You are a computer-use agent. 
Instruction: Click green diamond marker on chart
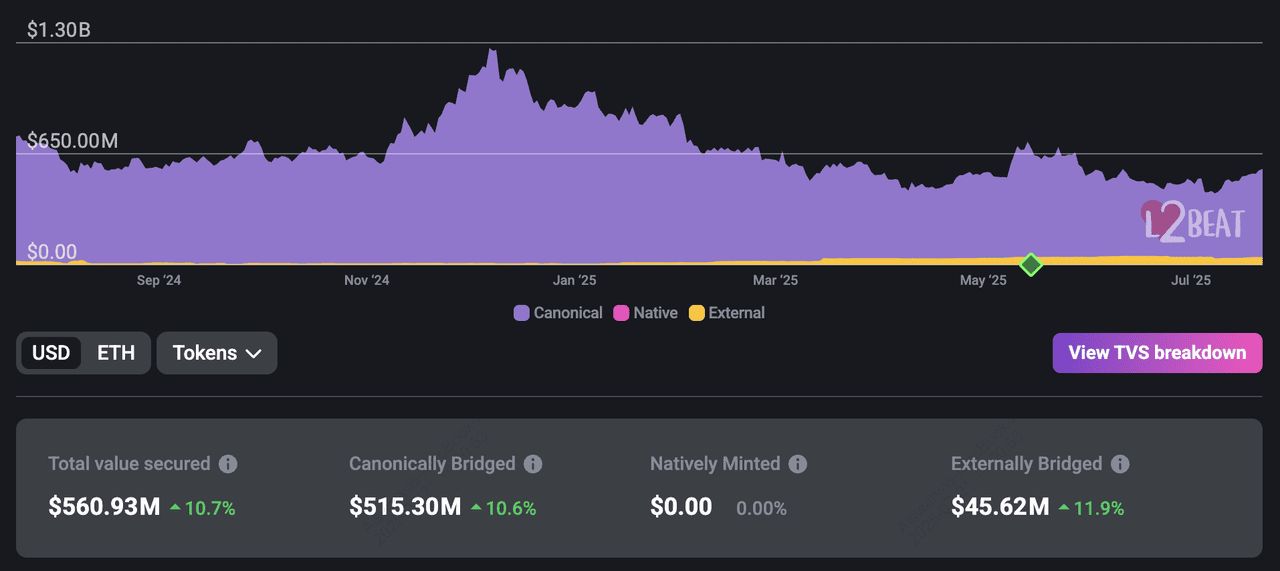pos(1031,265)
